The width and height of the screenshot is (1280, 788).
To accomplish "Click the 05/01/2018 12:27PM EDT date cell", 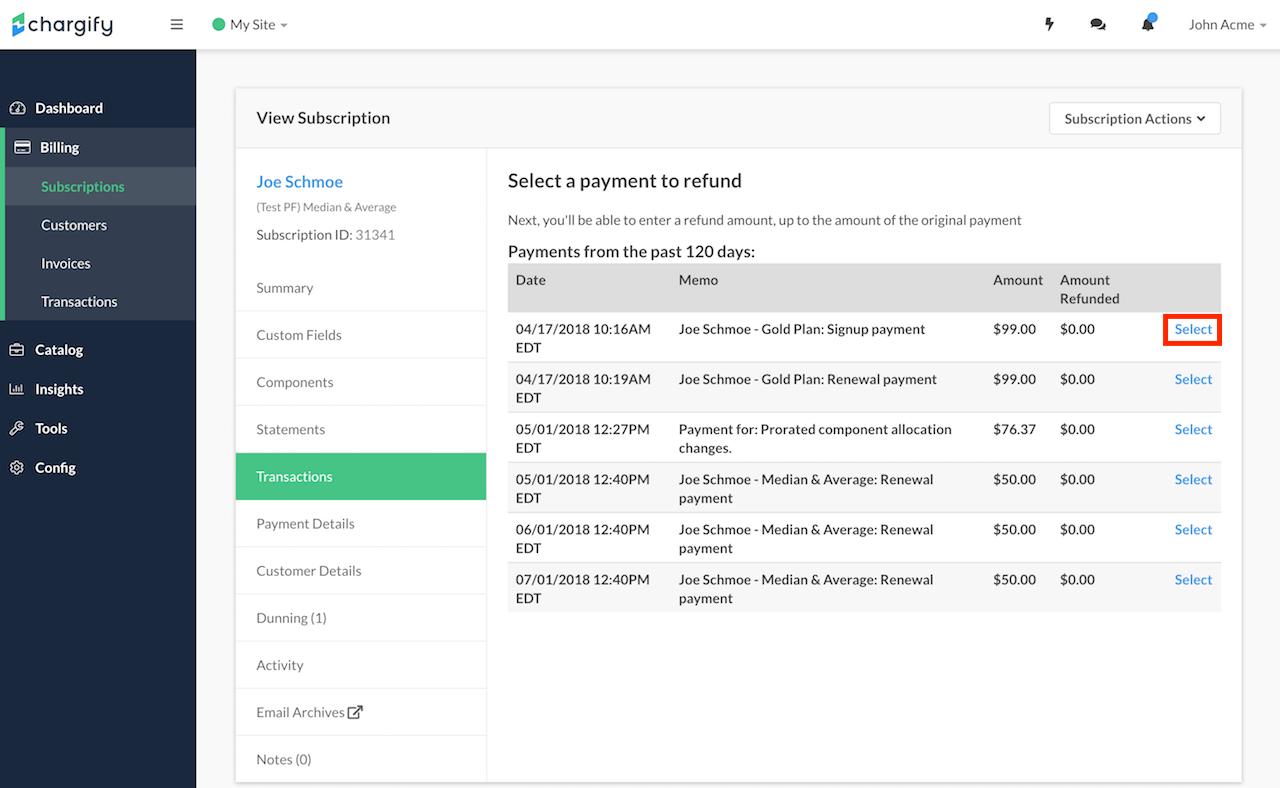I will click(583, 438).
